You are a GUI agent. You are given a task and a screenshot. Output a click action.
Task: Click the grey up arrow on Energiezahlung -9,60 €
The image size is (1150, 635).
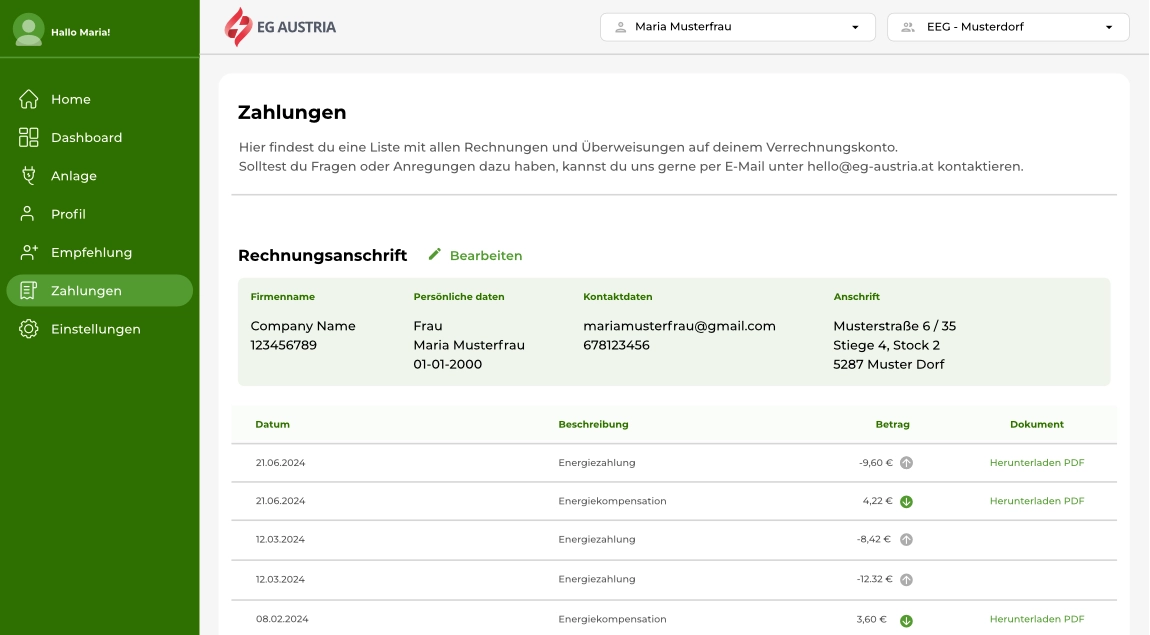905,462
